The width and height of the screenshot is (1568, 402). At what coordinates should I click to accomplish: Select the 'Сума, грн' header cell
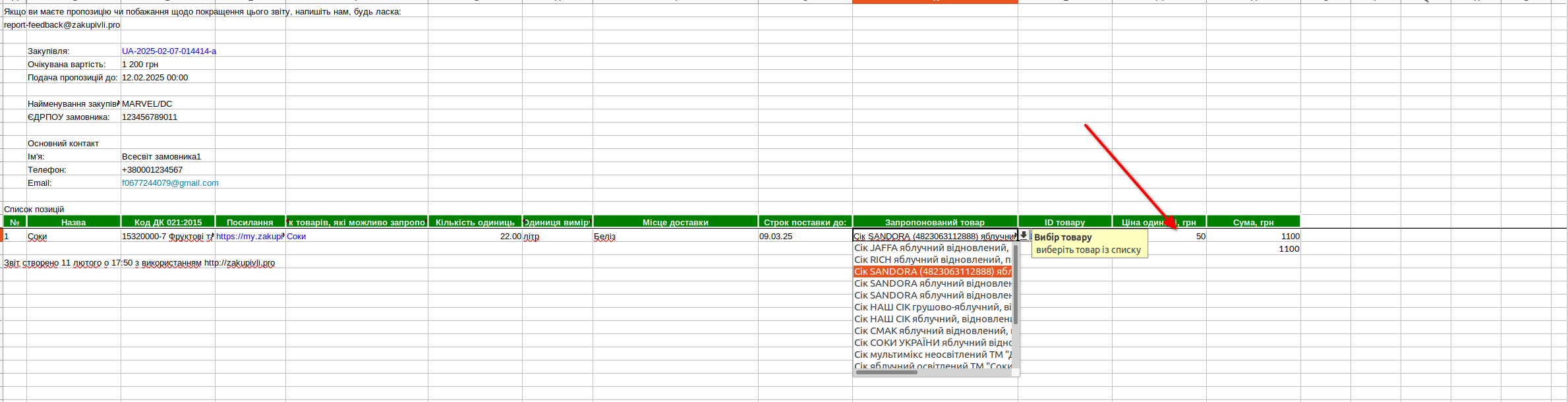point(1252,222)
